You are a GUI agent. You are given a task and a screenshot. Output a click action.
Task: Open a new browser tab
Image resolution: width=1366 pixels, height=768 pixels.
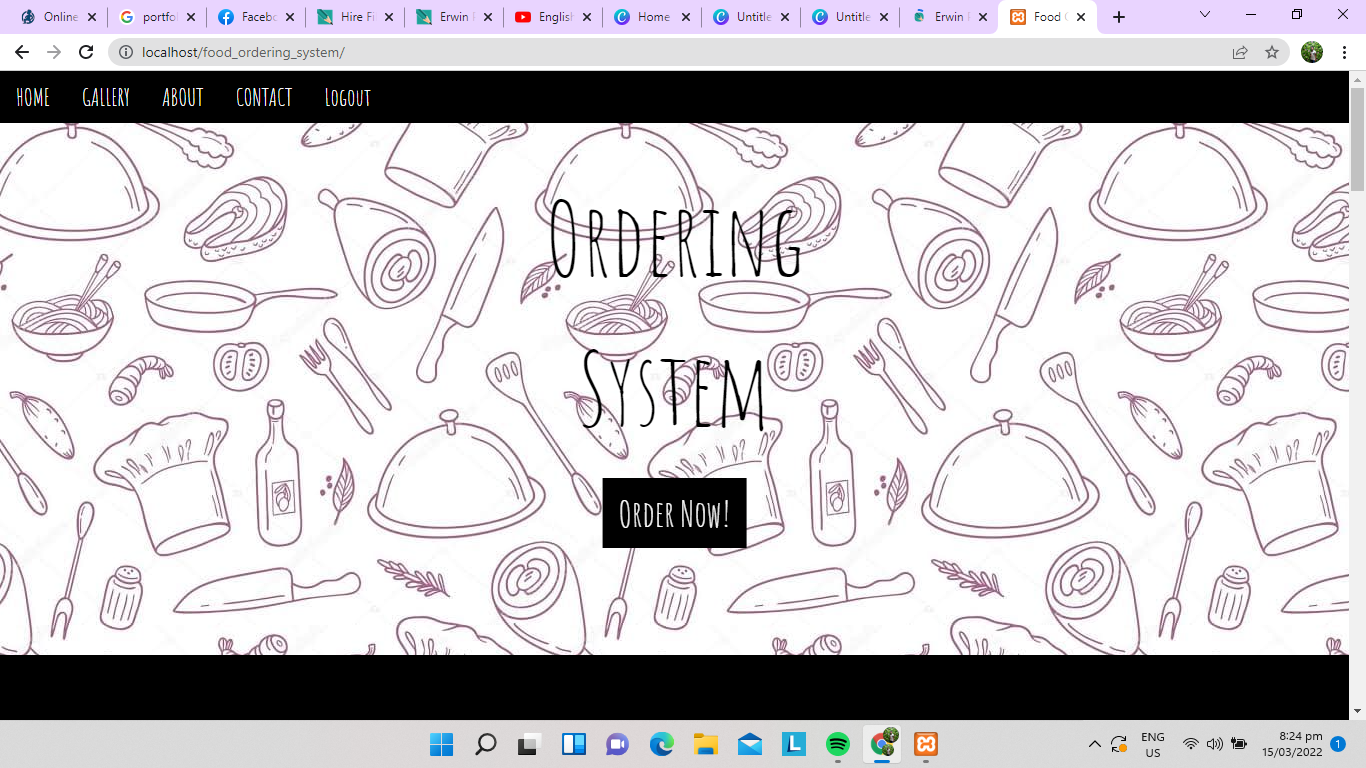1119,17
